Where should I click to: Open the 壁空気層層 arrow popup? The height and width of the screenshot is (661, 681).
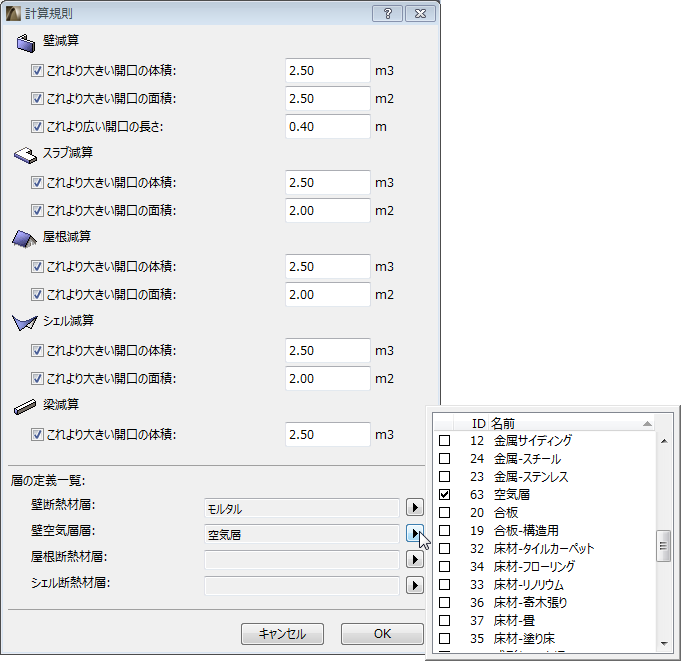click(415, 533)
